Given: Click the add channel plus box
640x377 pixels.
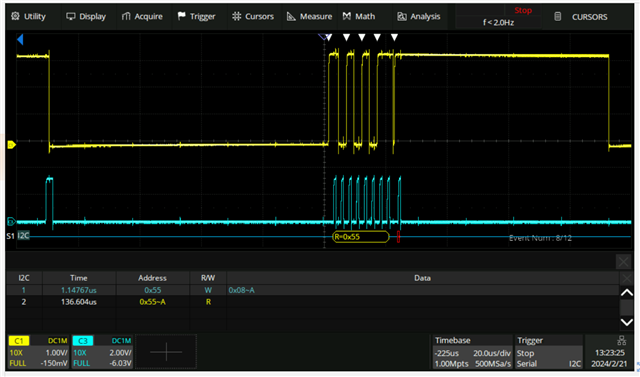Looking at the screenshot, I should point(166,352).
